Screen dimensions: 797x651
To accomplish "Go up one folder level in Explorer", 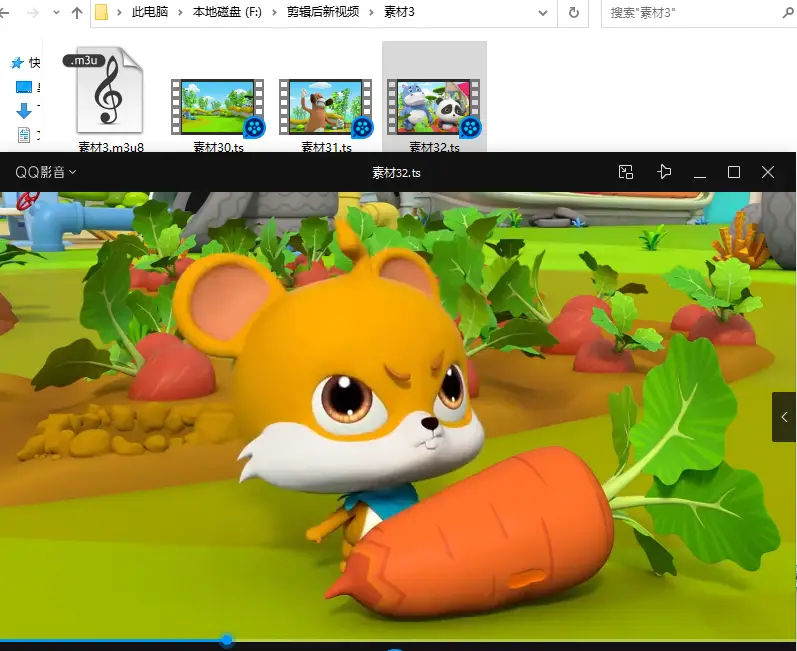I will tap(77, 12).
